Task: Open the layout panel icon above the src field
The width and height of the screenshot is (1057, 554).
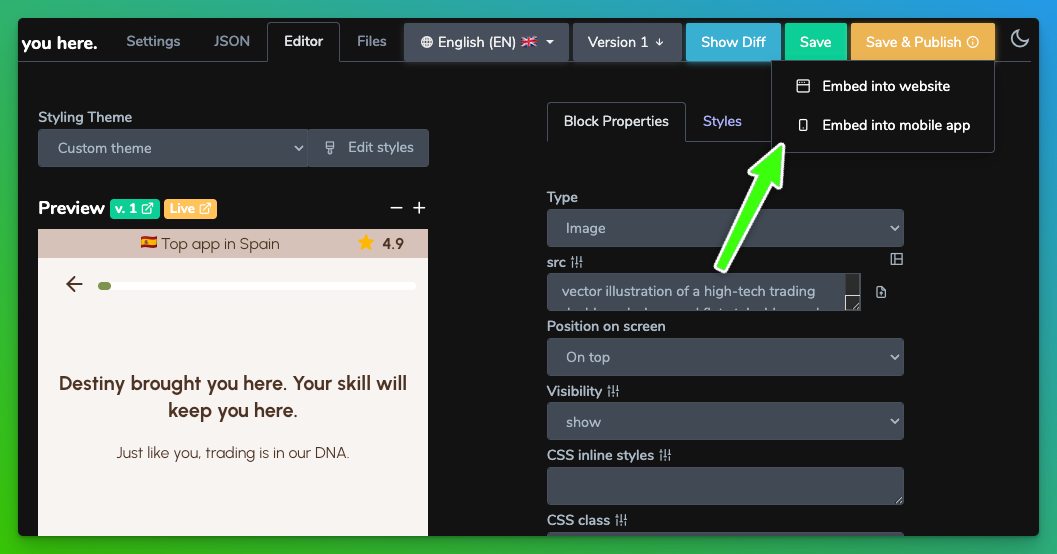Action: pyautogui.click(x=897, y=259)
